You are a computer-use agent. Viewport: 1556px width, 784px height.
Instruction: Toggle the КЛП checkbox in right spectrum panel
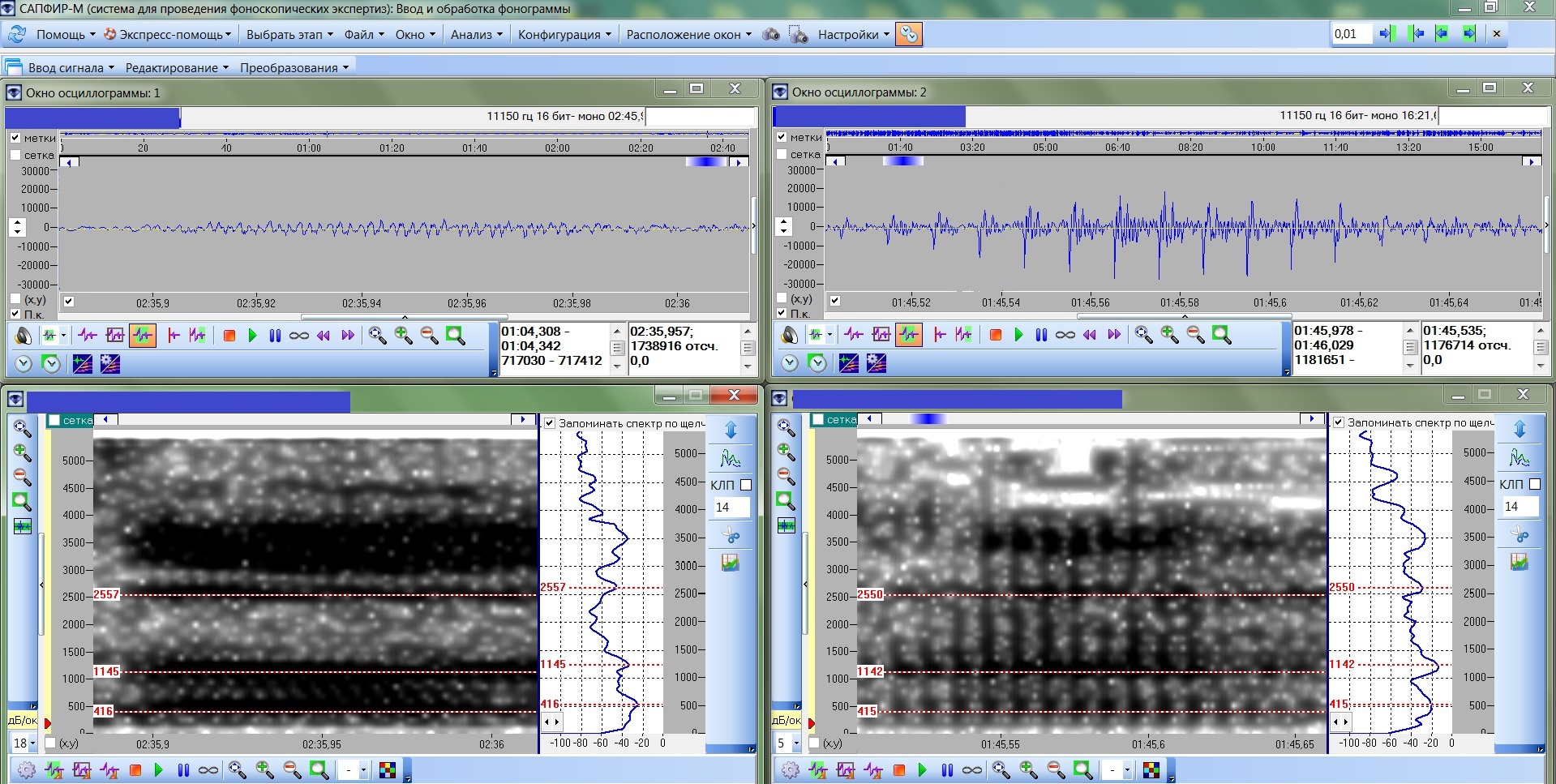[1534, 484]
